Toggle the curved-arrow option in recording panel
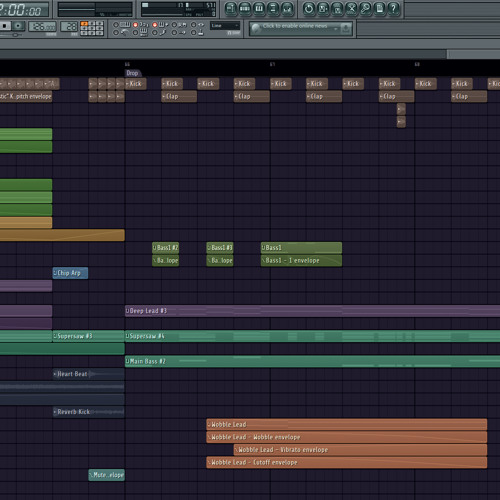Viewport: 500px width, 500px height. tap(122, 33)
